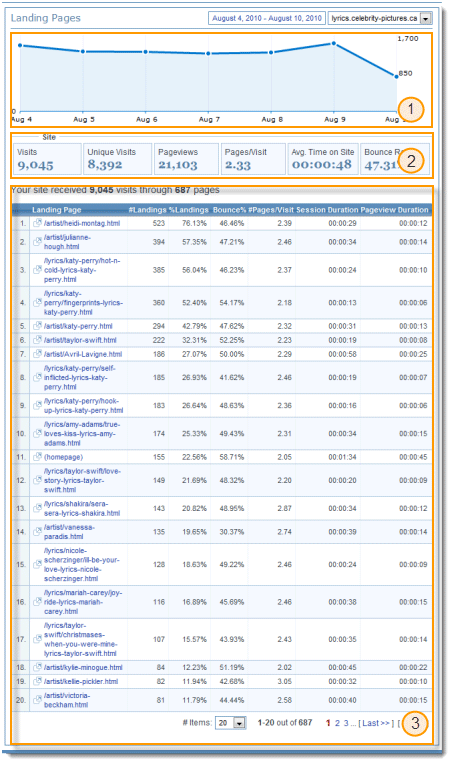Image resolution: width=454 pixels, height=765 pixels.
Task: Open /artist/kylie-minogue.html landing page link
Action: [x=83, y=667]
